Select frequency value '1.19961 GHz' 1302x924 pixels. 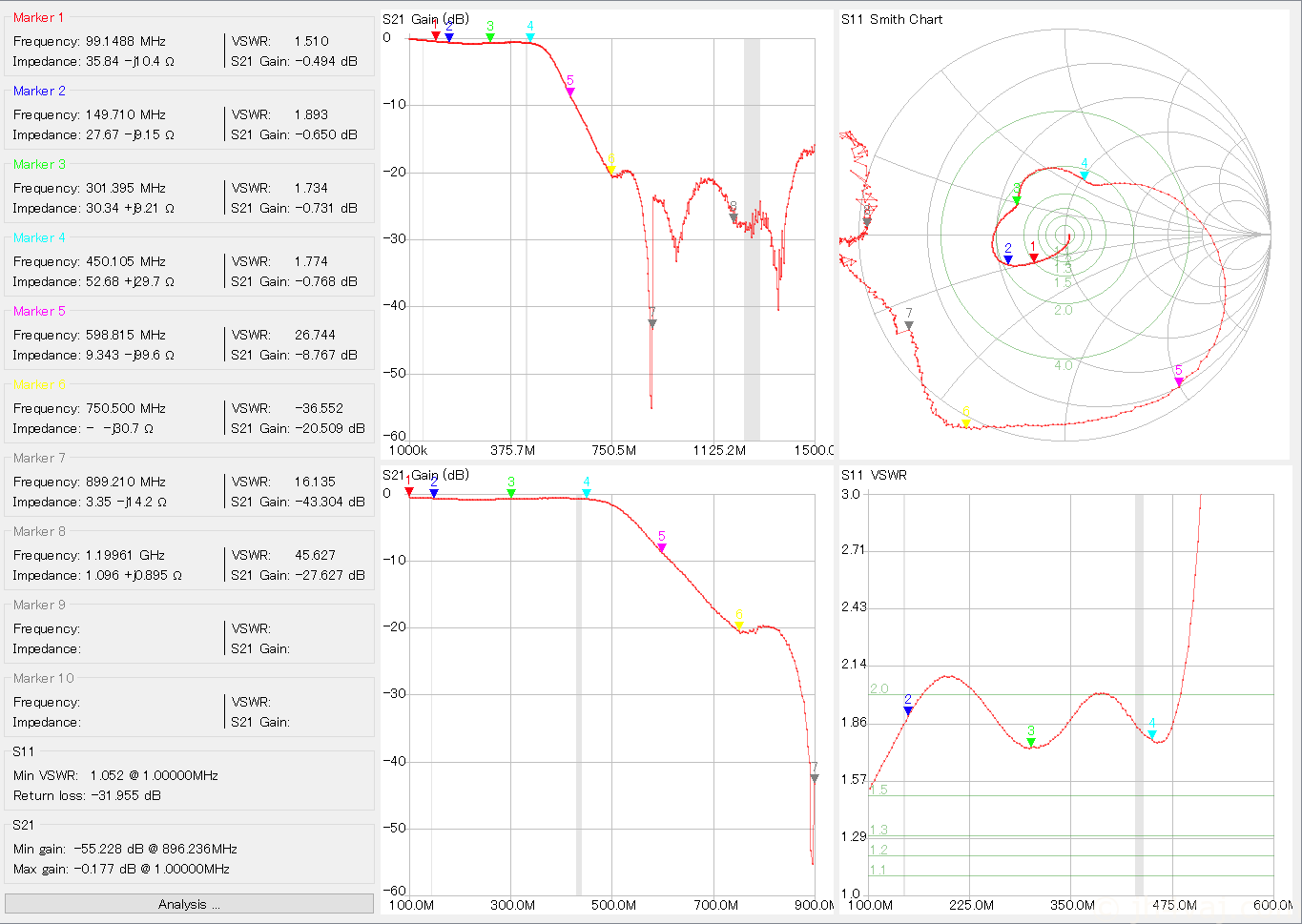click(x=126, y=555)
